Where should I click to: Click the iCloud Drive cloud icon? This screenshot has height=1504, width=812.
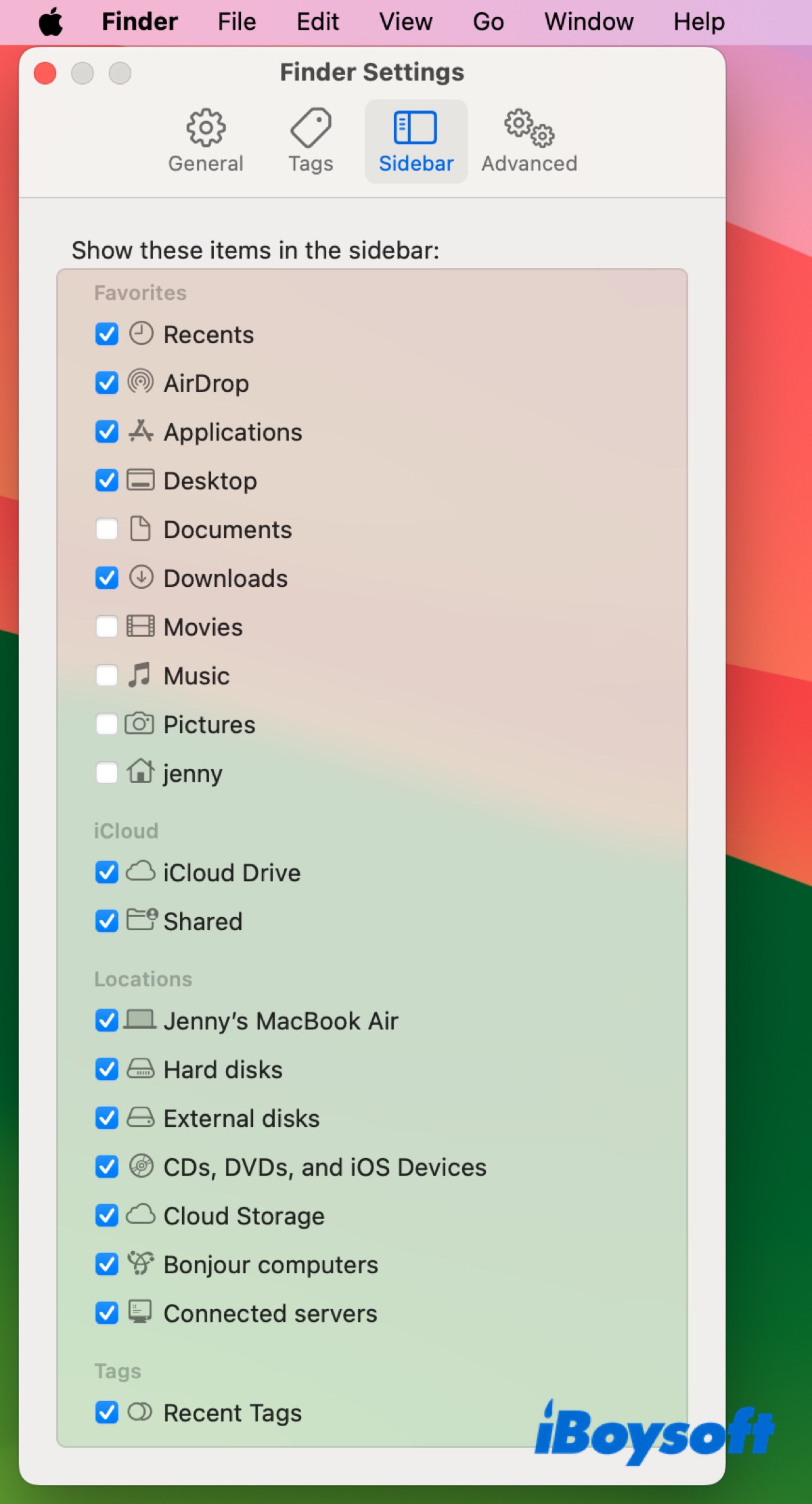click(x=141, y=871)
